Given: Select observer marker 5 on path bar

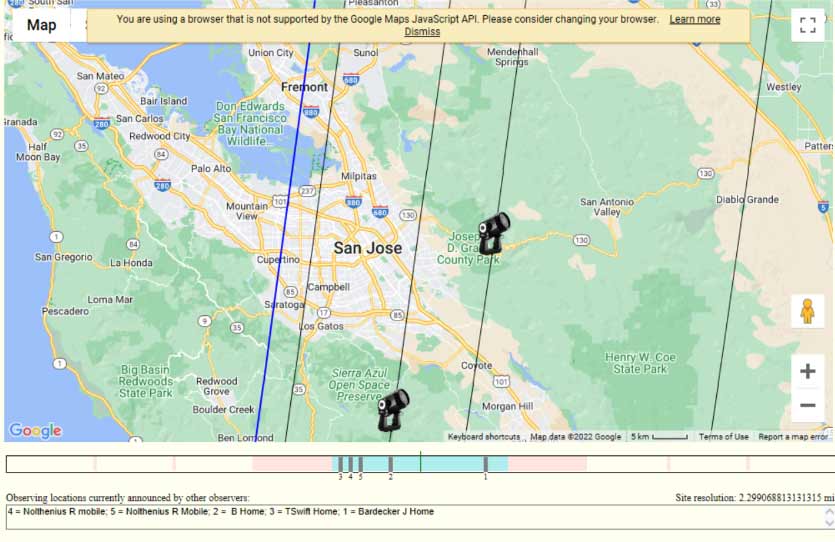Looking at the screenshot, I should click(361, 464).
